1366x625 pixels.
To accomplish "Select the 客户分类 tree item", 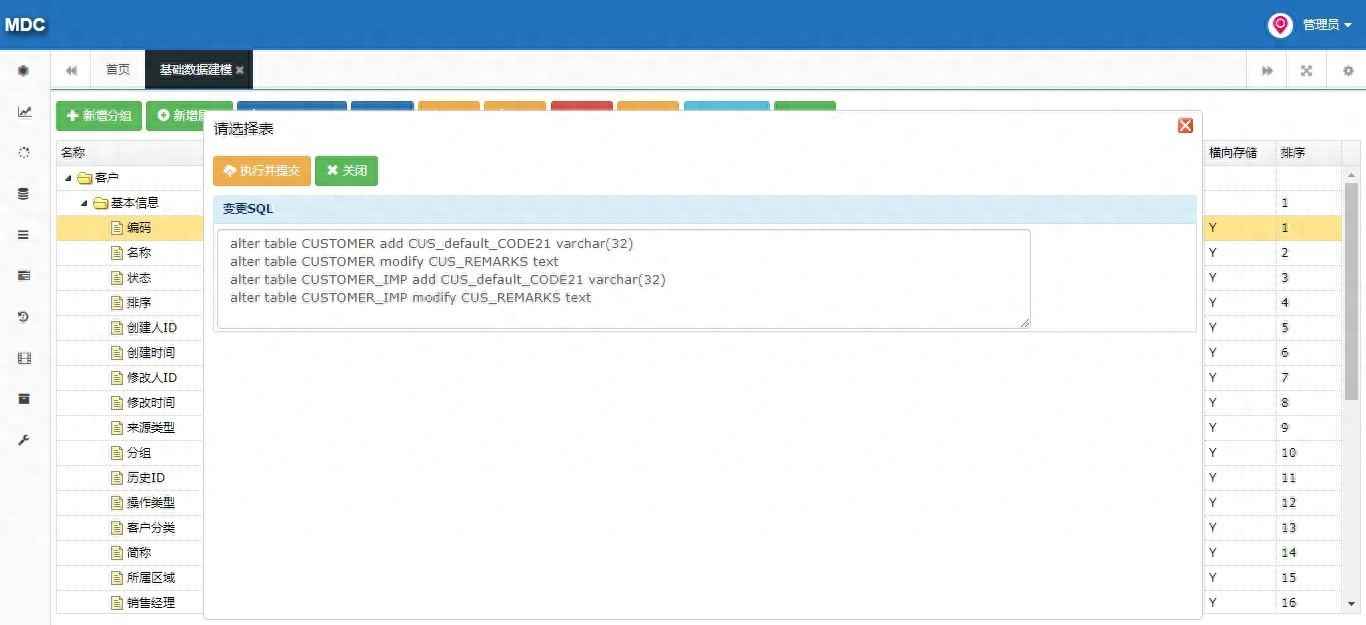I will tap(150, 528).
